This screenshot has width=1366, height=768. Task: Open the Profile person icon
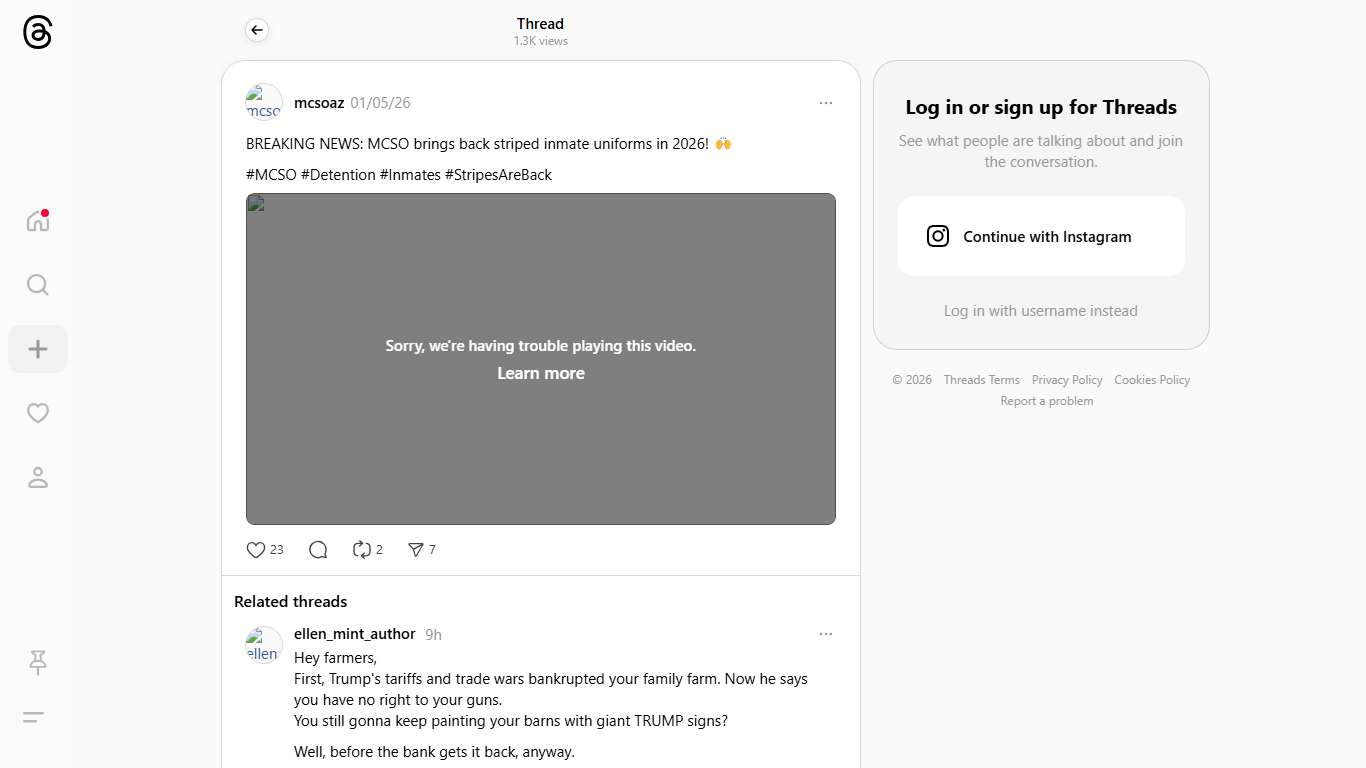(38, 477)
